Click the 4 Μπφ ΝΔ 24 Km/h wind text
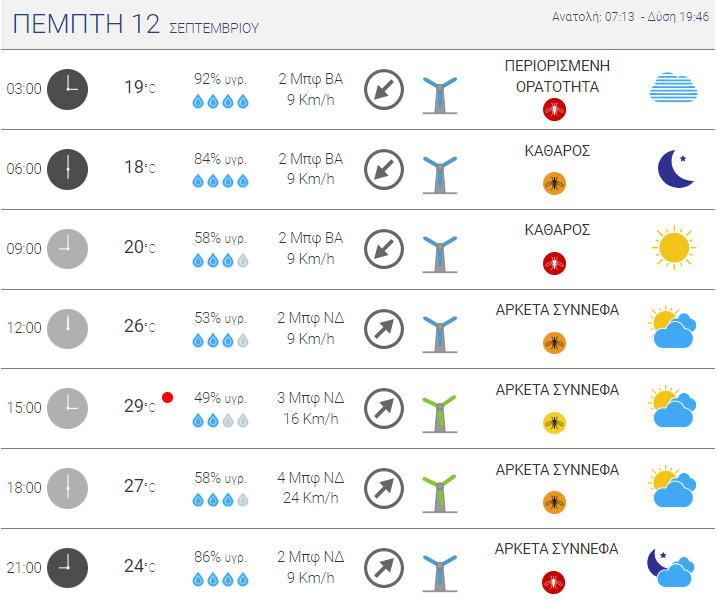The height and width of the screenshot is (606, 718). point(310,487)
